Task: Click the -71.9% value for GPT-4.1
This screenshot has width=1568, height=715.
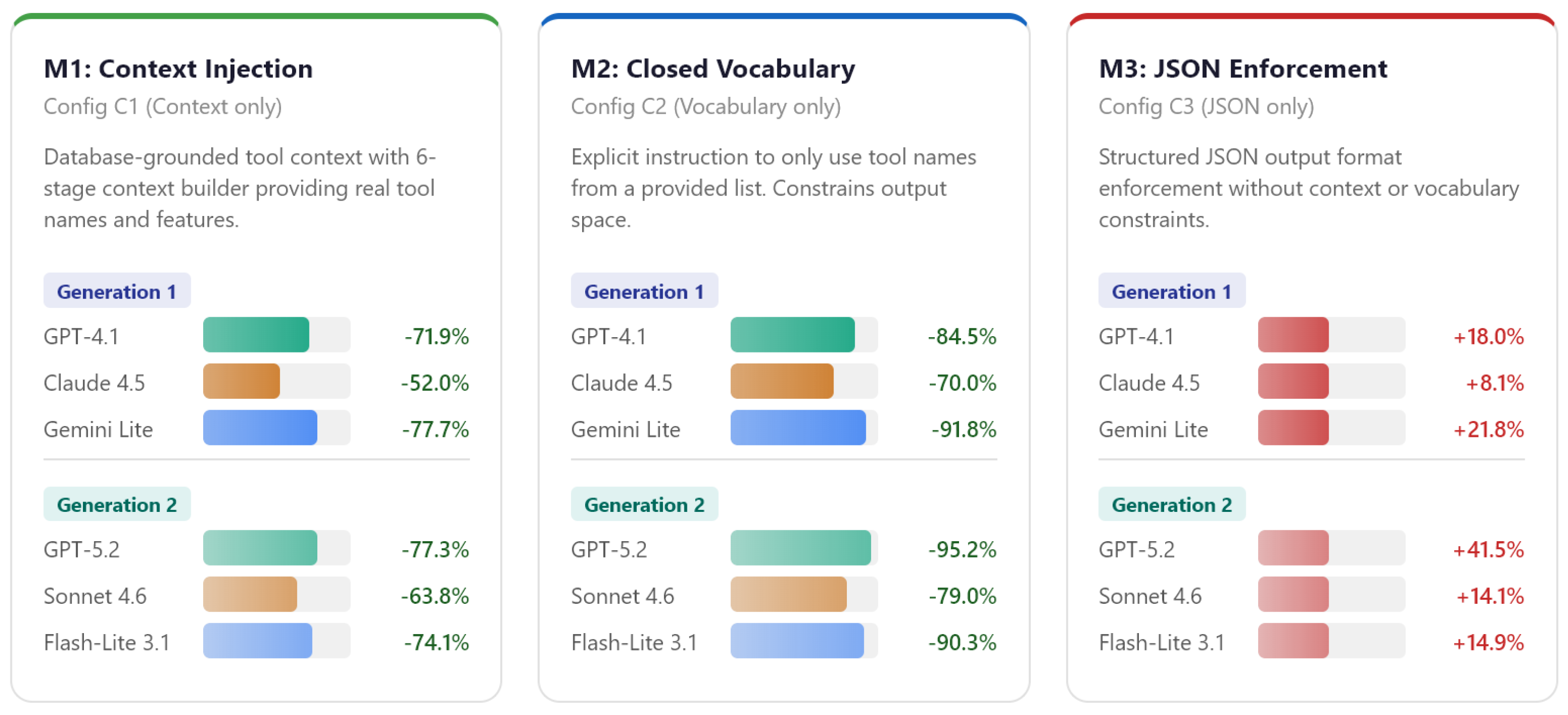Action: (437, 336)
